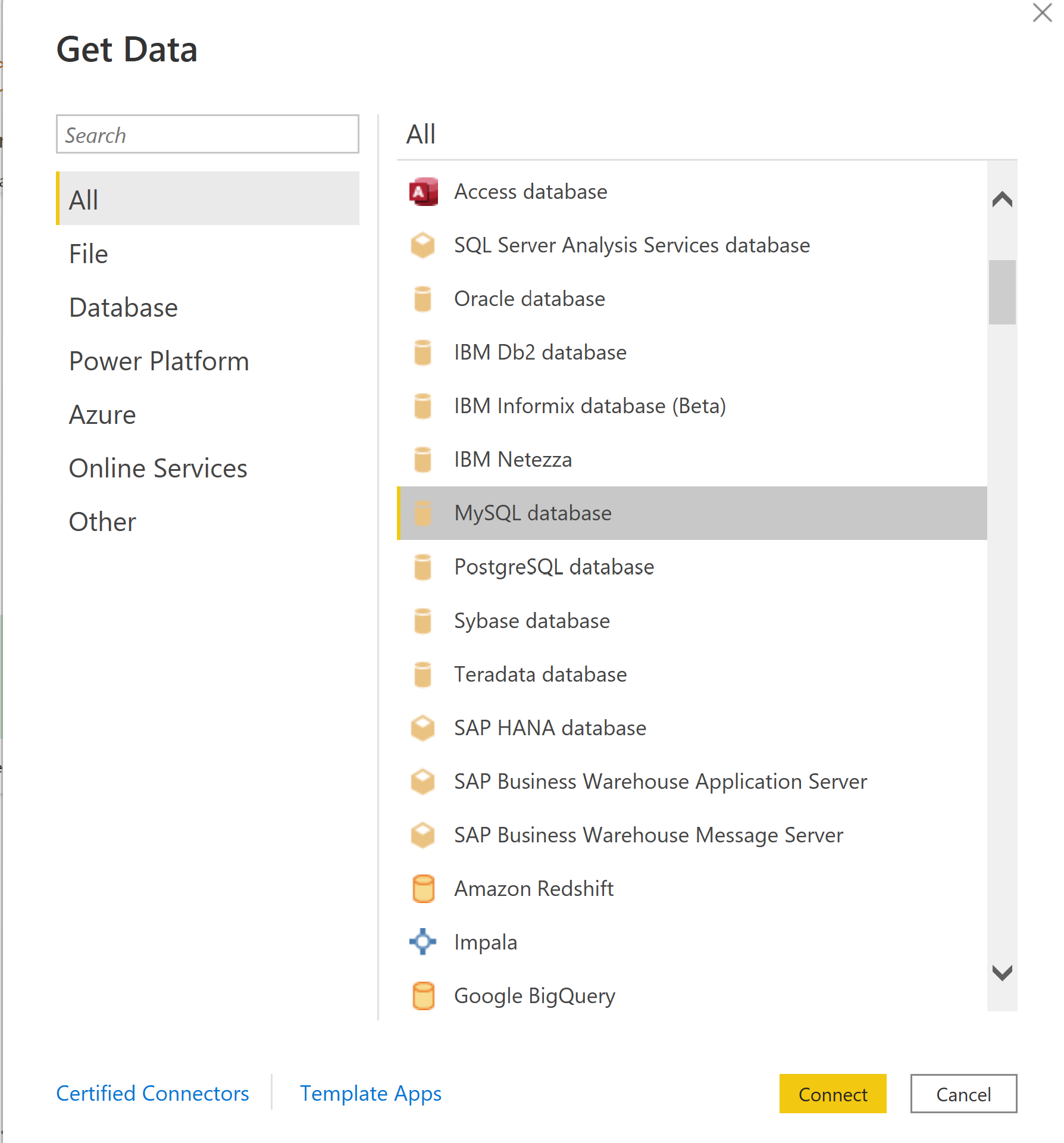
Task: Click the scrollbar thumb in connector list
Action: (x=1002, y=292)
